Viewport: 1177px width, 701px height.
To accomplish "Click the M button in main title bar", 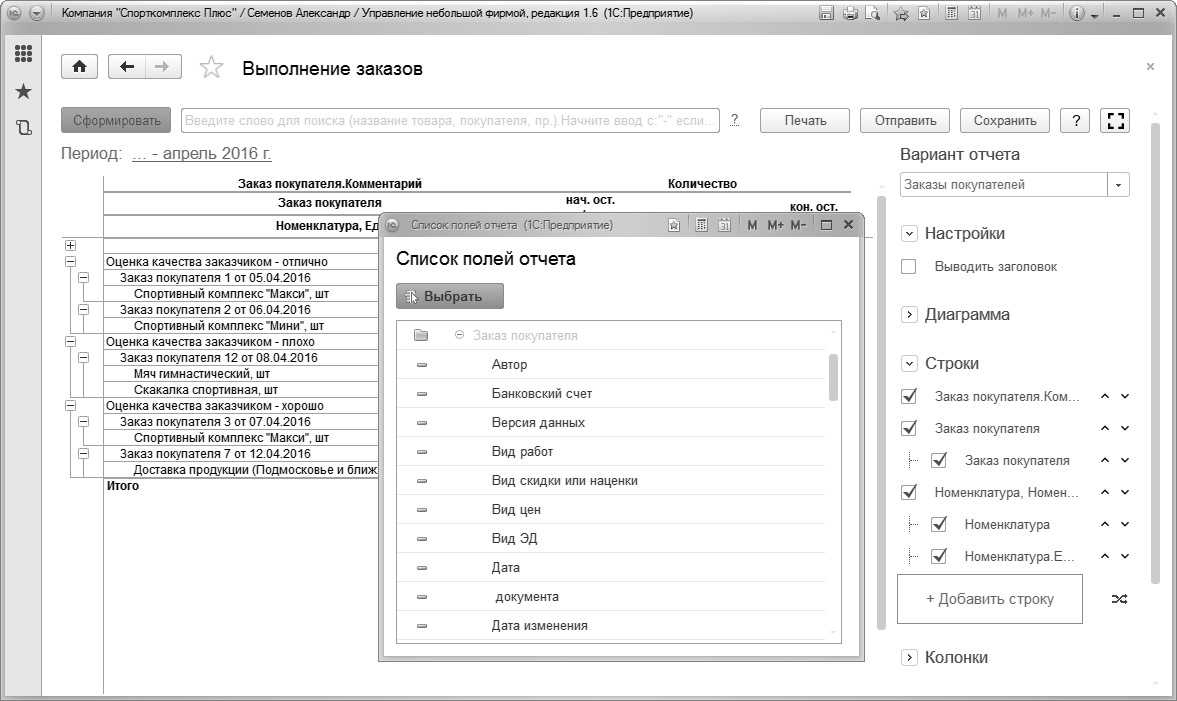I will click(x=1002, y=14).
